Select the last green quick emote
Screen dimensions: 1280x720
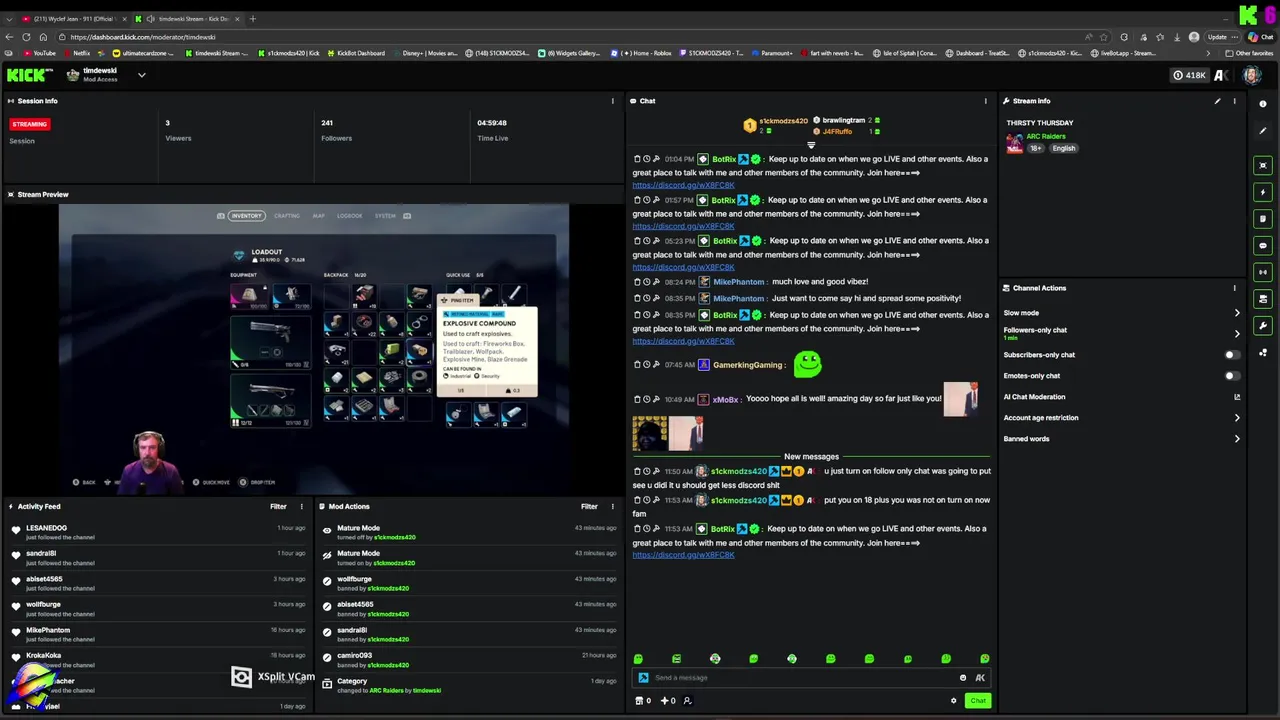(x=985, y=659)
